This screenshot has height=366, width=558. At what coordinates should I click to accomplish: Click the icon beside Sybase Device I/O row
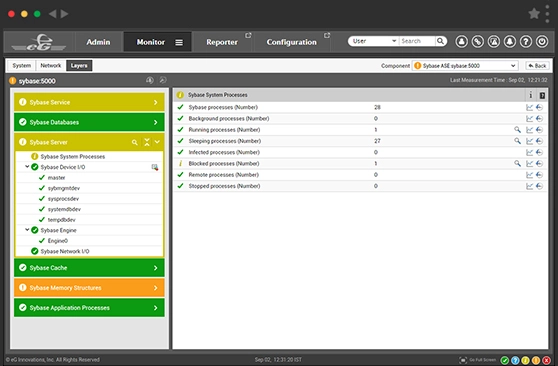[x=154, y=167]
